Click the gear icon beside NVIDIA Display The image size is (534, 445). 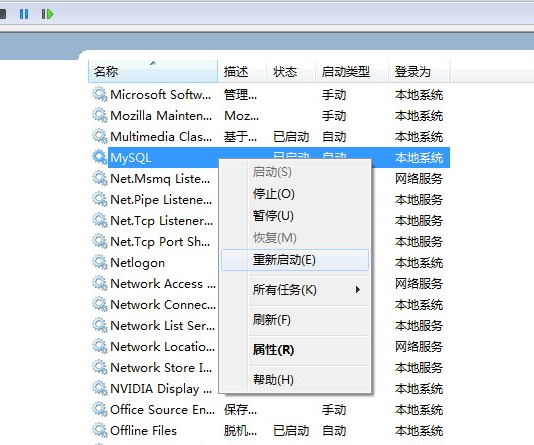tap(99, 388)
